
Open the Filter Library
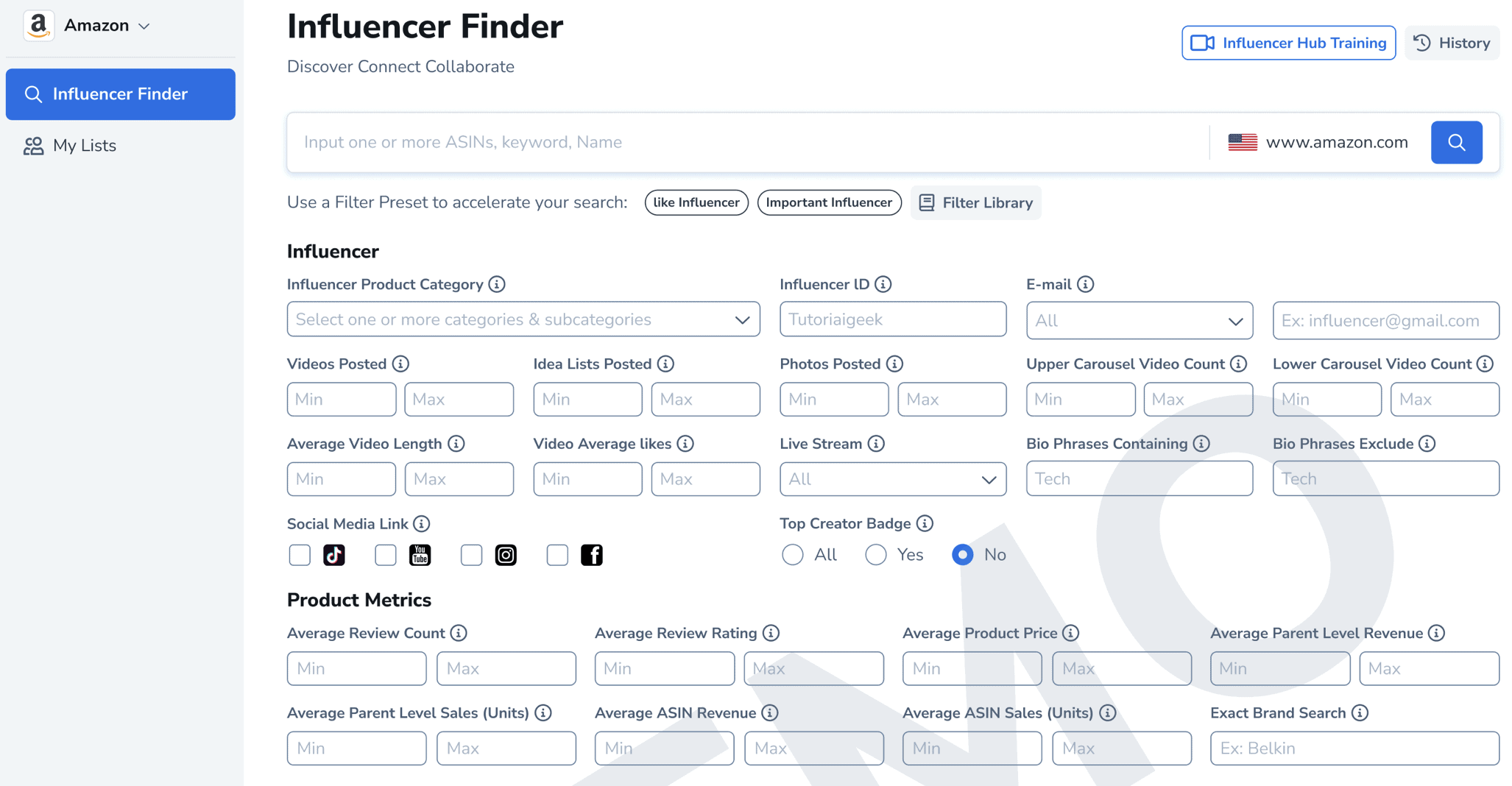[976, 202]
